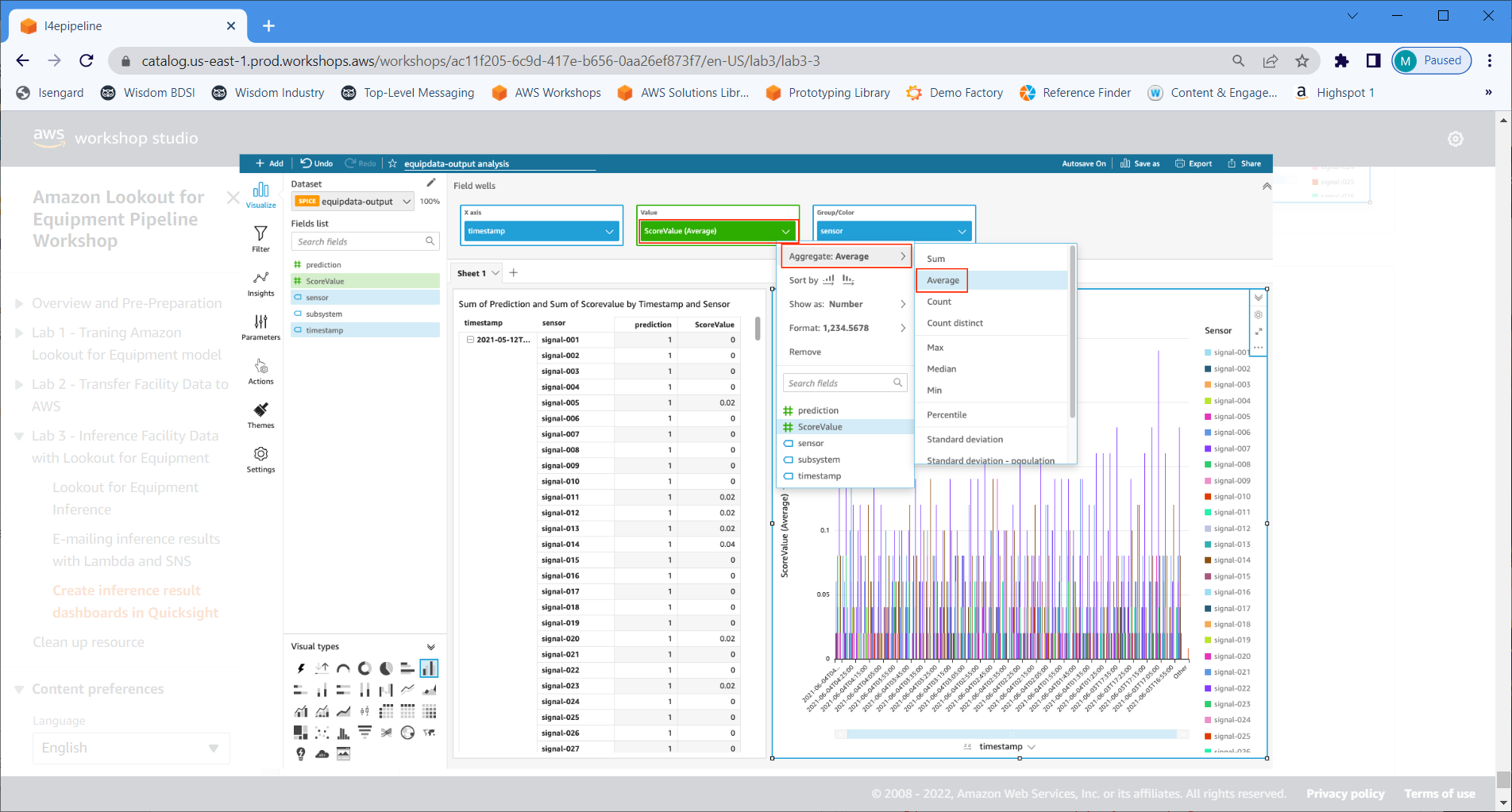The height and width of the screenshot is (812, 1512).
Task: Click the timestamp range slider below chart
Action: pos(1011,734)
